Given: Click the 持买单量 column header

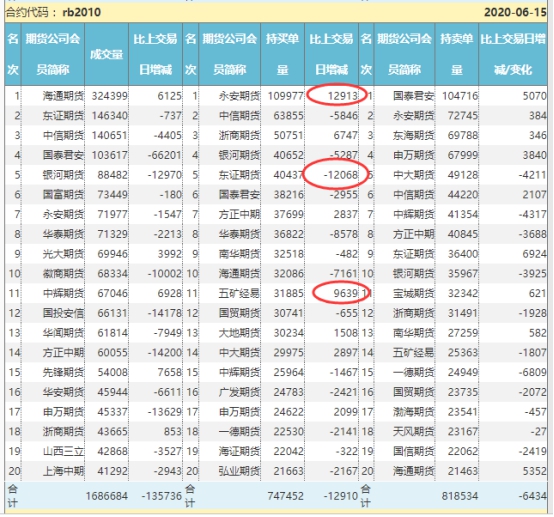Looking at the screenshot, I should 282,54.
